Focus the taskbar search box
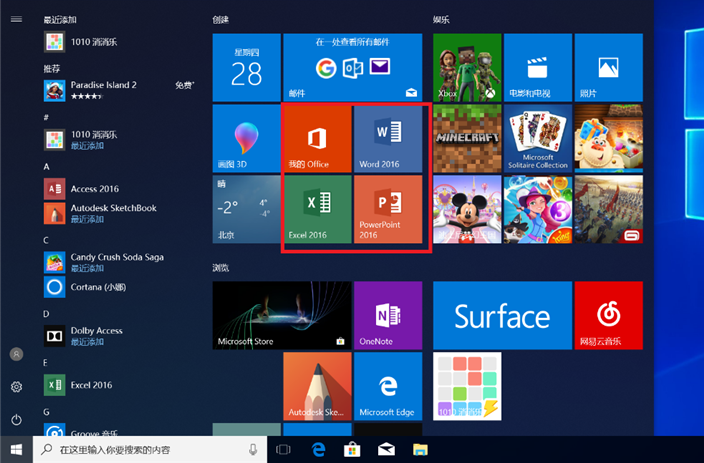 click(150, 450)
